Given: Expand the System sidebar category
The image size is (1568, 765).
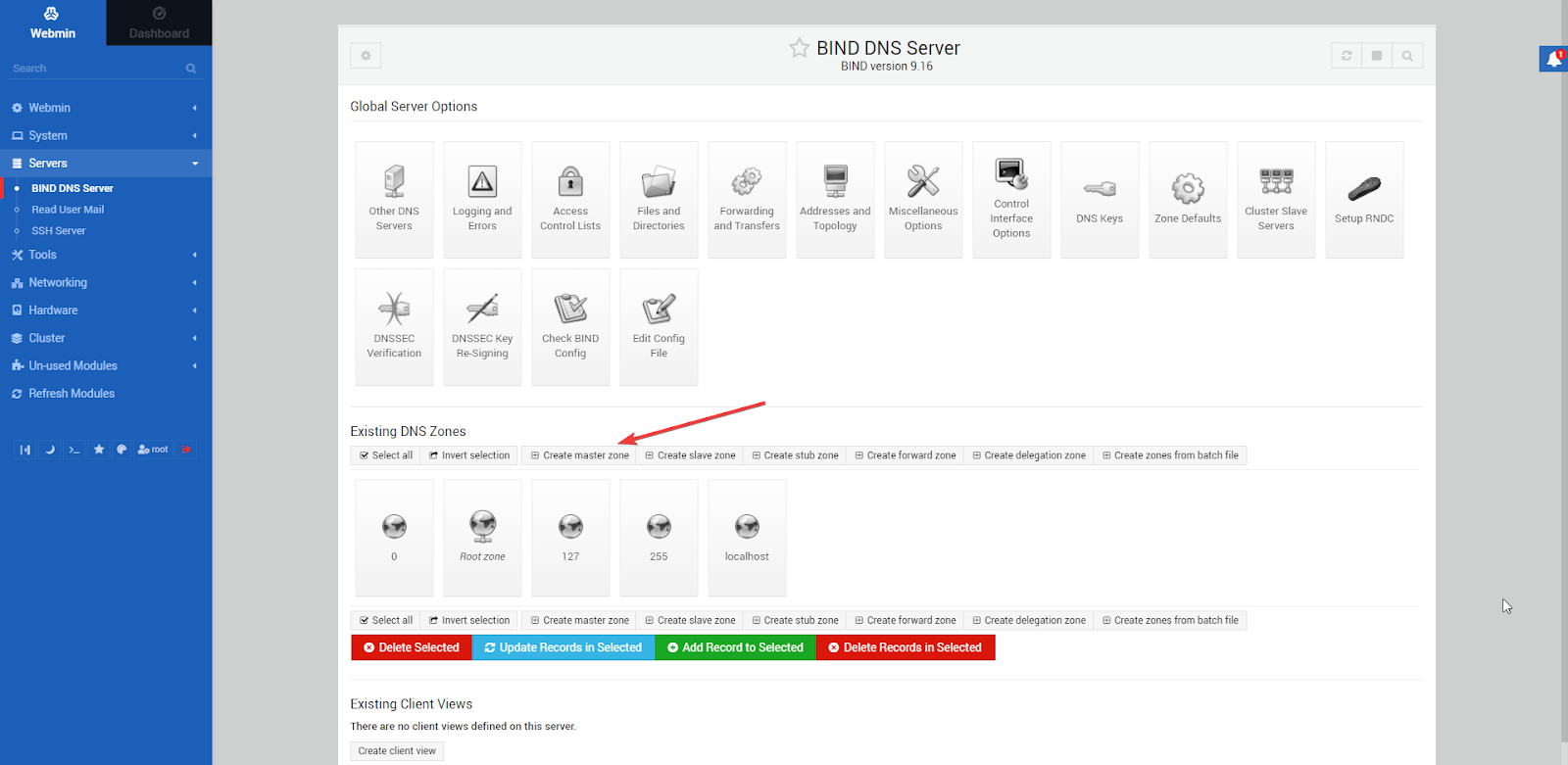Looking at the screenshot, I should coord(106,135).
